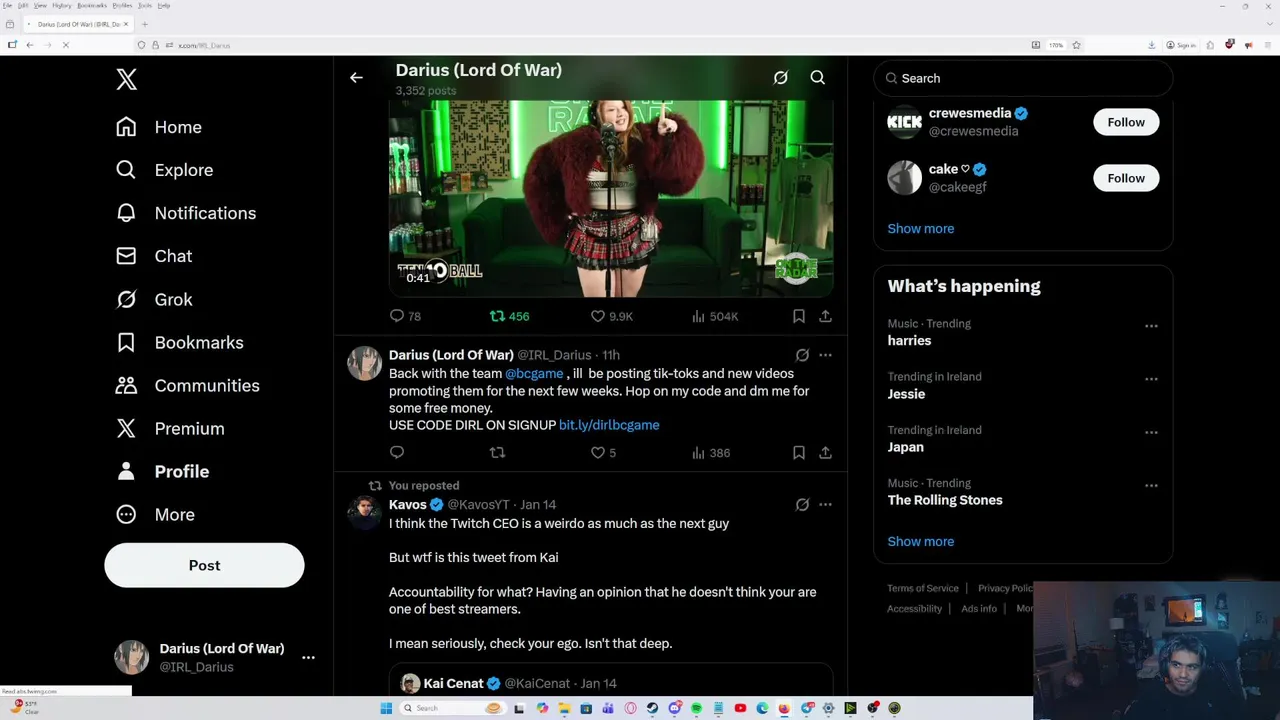This screenshot has height=720, width=1280.
Task: Open Grok from the sidebar
Action: point(154,299)
